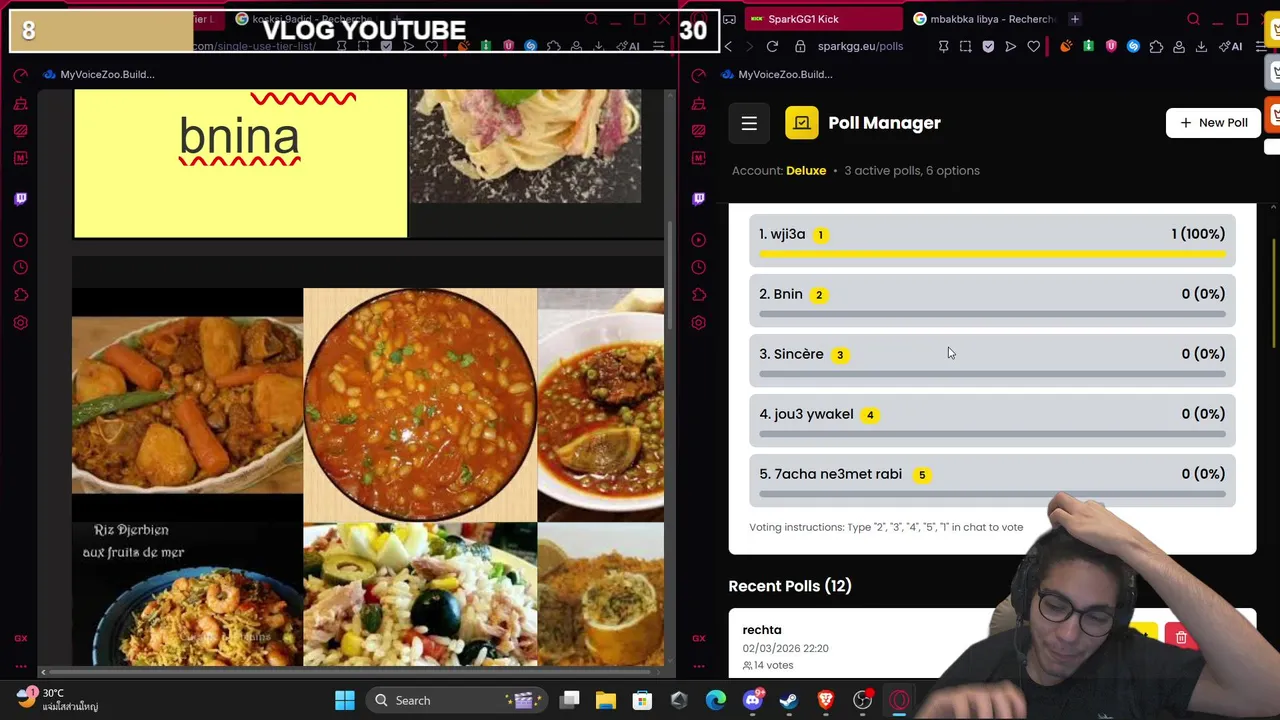This screenshot has height=720, width=1280.
Task: Open the rechta recent poll entry
Action: [860, 646]
